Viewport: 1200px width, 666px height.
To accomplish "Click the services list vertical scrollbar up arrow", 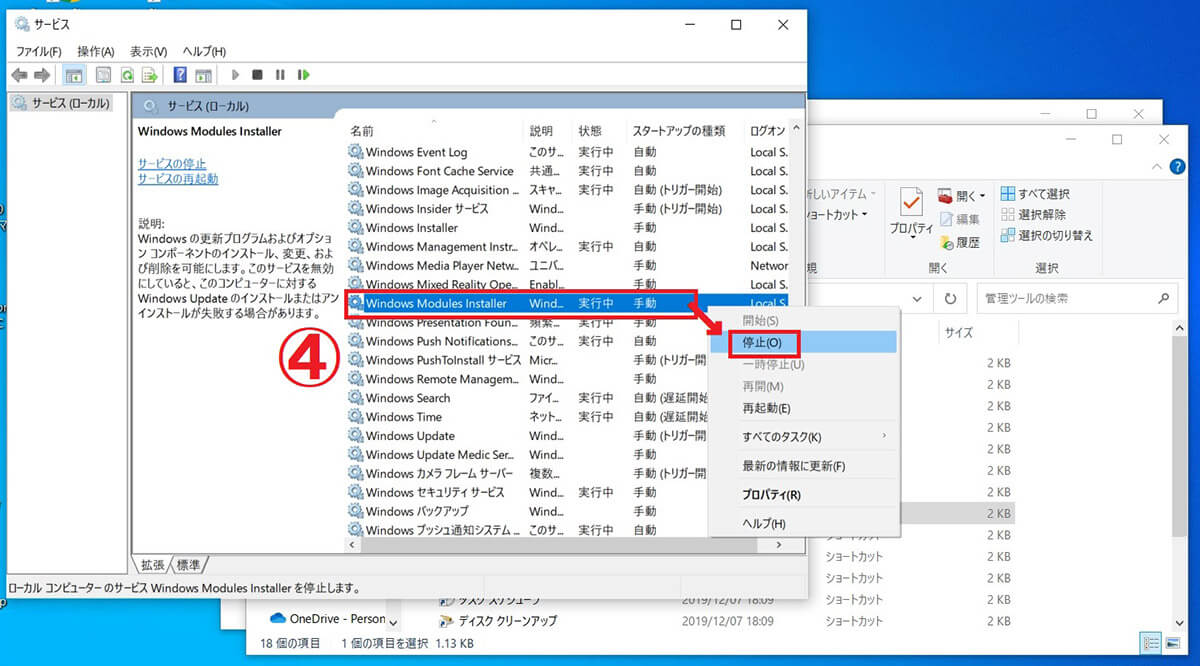I will click(x=796, y=129).
